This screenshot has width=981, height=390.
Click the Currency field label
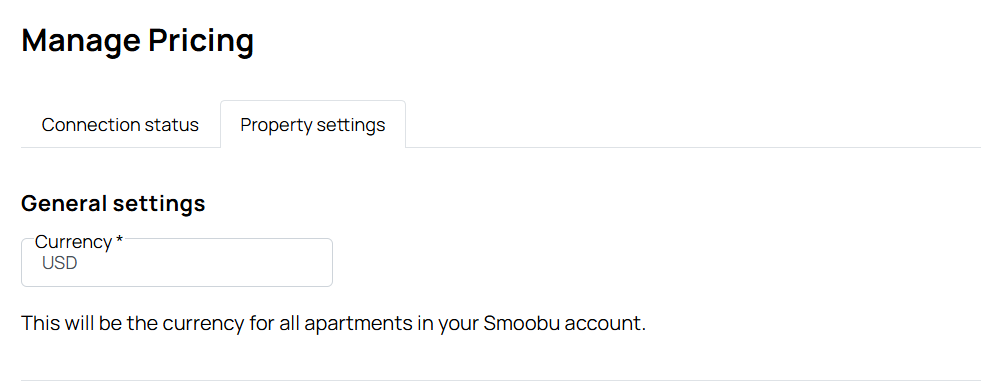(73, 242)
